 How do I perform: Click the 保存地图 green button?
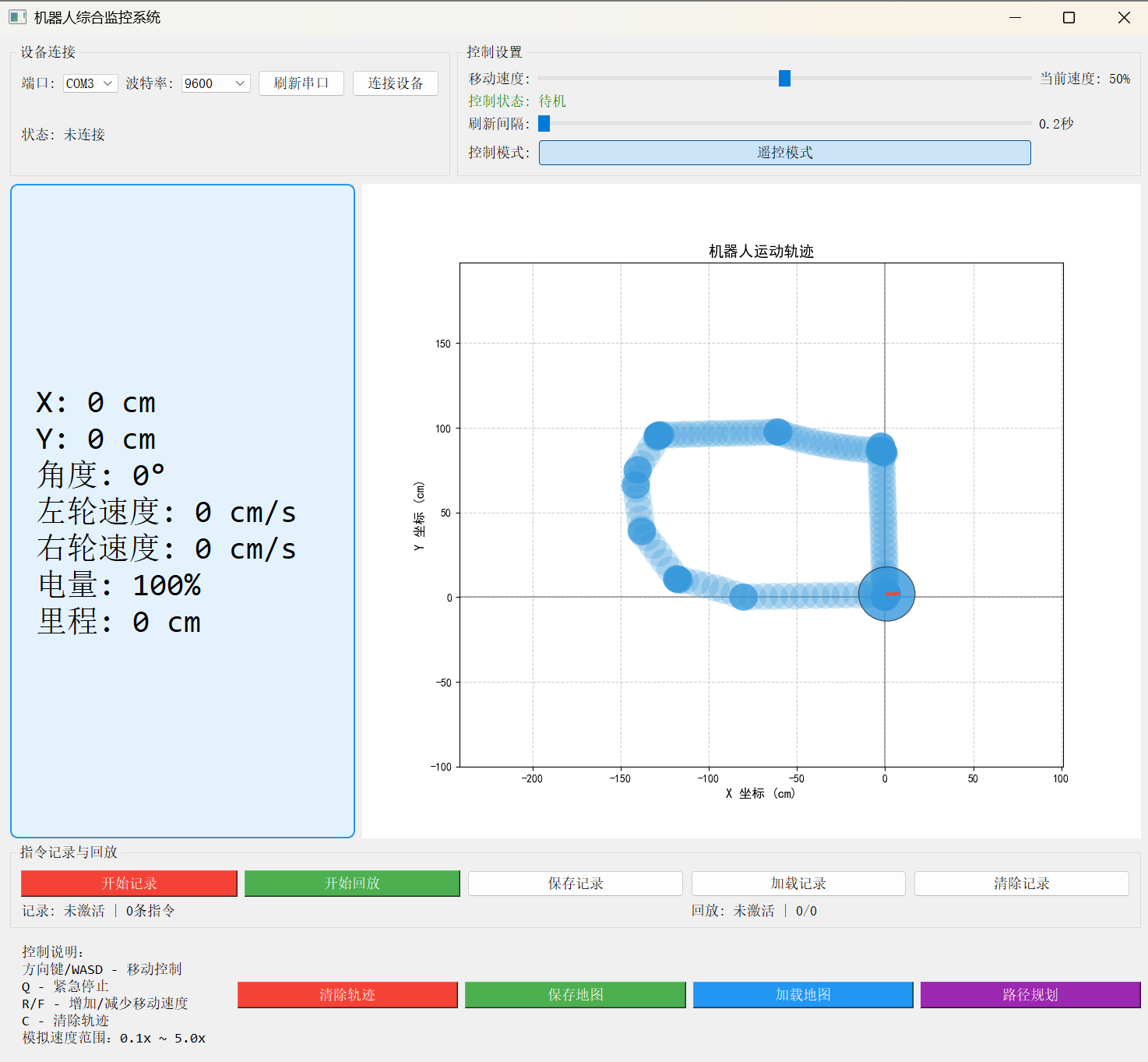(x=576, y=995)
